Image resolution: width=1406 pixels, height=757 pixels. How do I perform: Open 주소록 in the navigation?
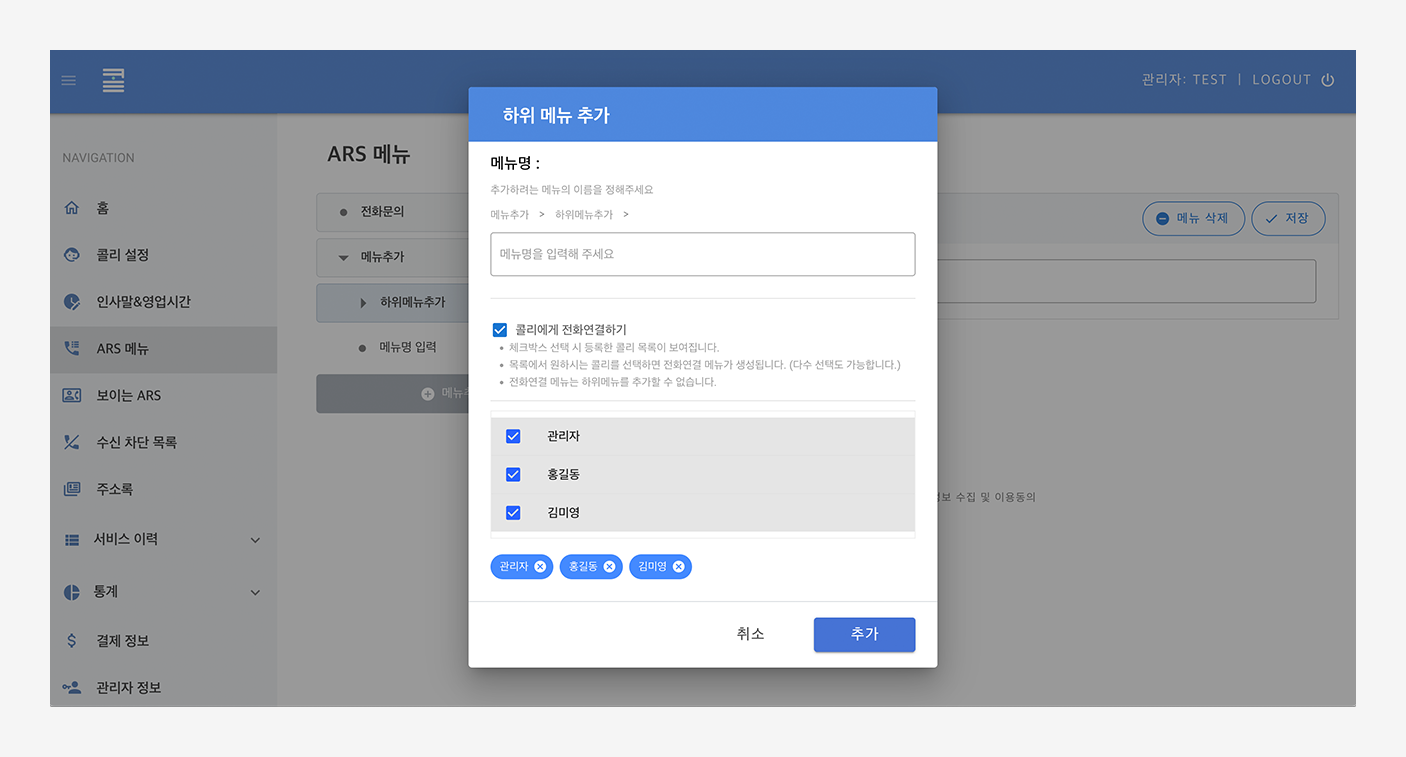click(164, 489)
